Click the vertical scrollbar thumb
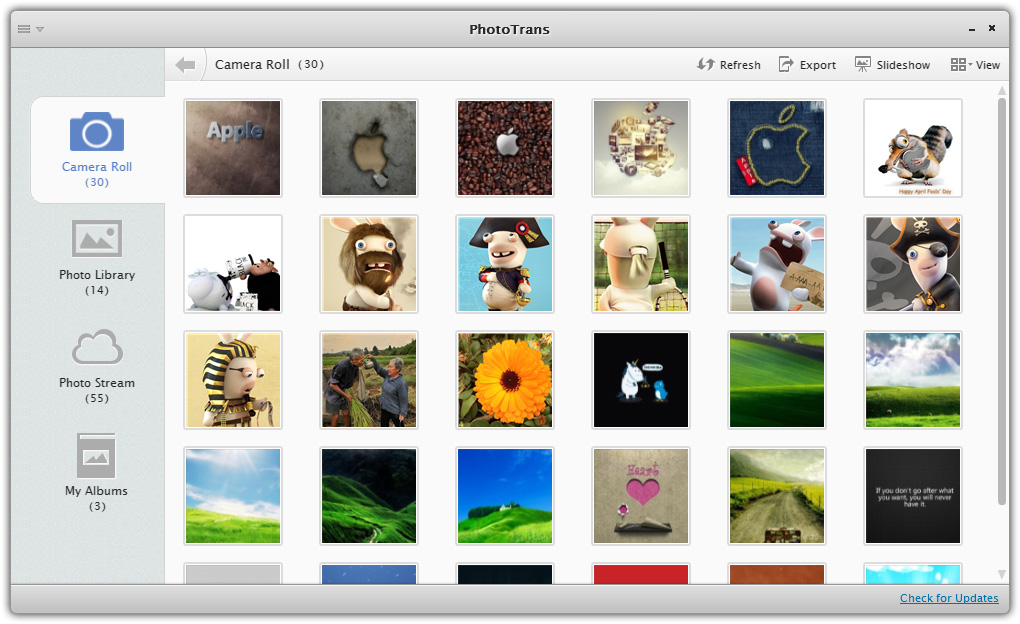The height and width of the screenshot is (624, 1020). point(1002,301)
